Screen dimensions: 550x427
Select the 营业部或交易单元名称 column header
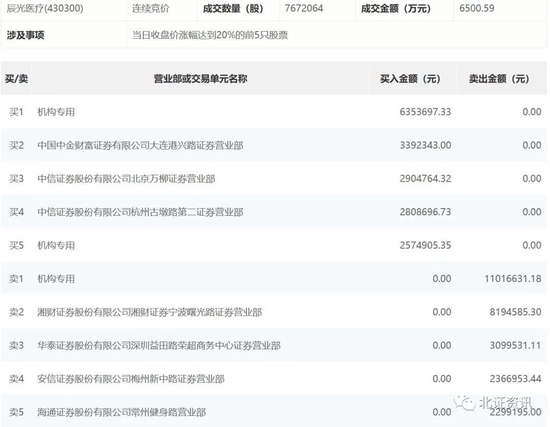[200, 79]
